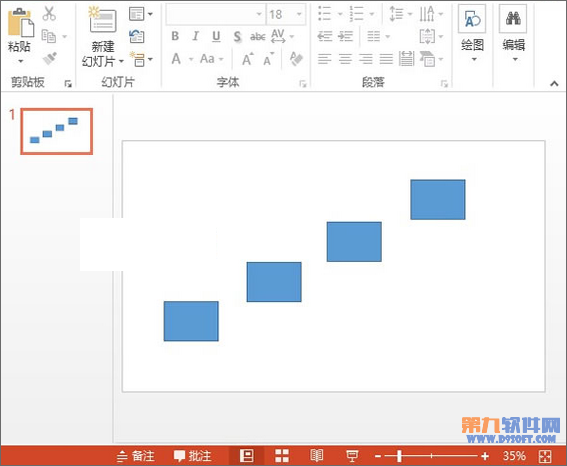Click the 备注 notes button
The image size is (567, 466).
click(136, 456)
